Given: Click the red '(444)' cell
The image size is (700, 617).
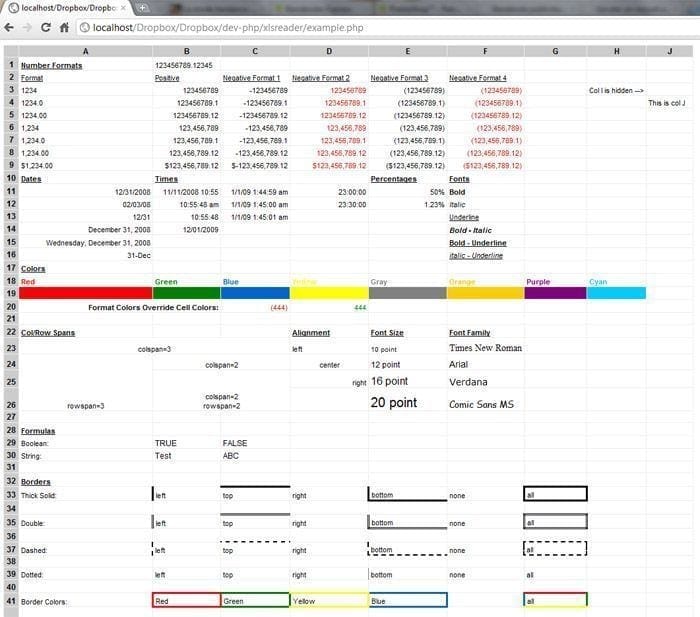Looking at the screenshot, I should [x=279, y=308].
